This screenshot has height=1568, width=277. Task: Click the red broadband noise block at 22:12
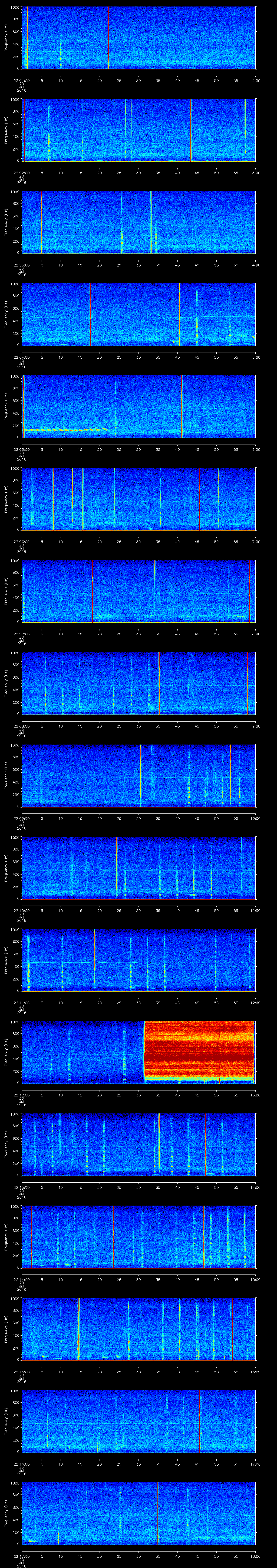[x=199, y=1051]
